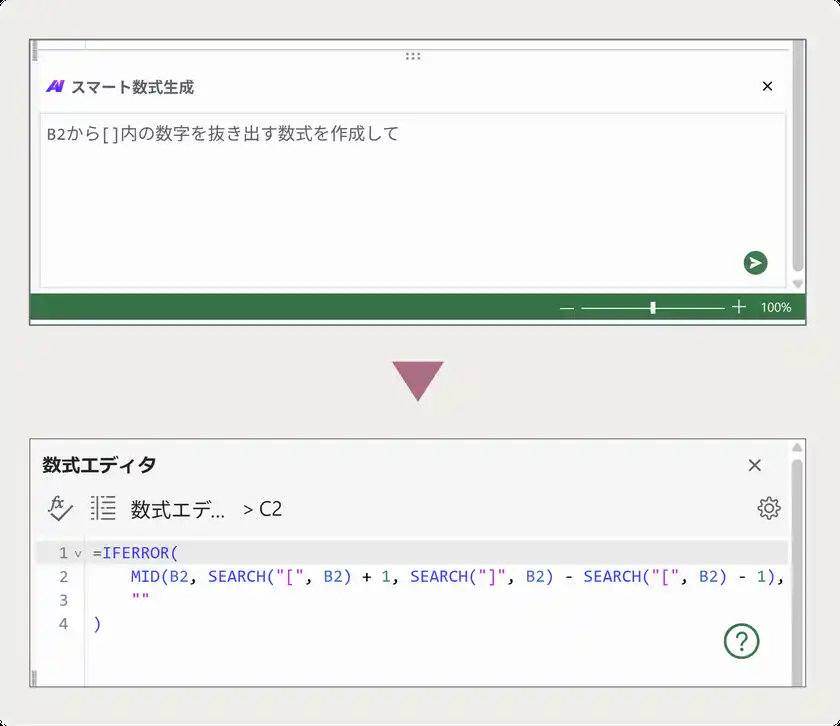Viewport: 840px width, 726px height.
Task: Click the zoom out minus icon
Action: [x=567, y=308]
